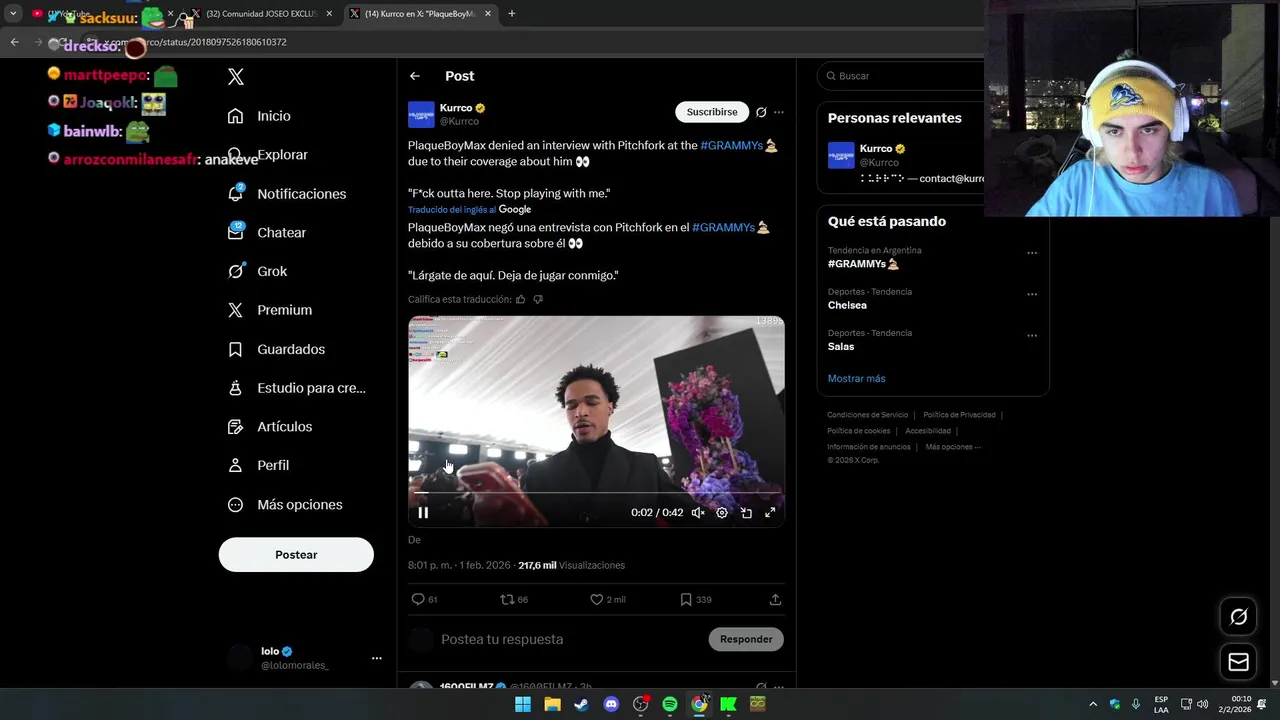The width and height of the screenshot is (1280, 720).
Task: Go to Perfil page
Action: 258,465
